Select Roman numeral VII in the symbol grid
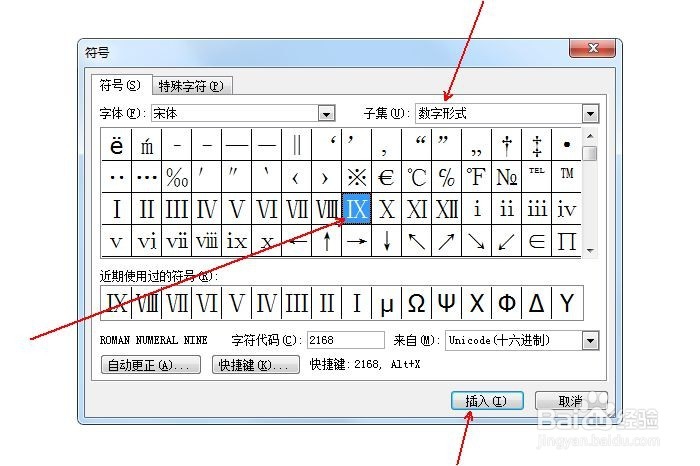The image size is (700, 466). click(x=297, y=209)
